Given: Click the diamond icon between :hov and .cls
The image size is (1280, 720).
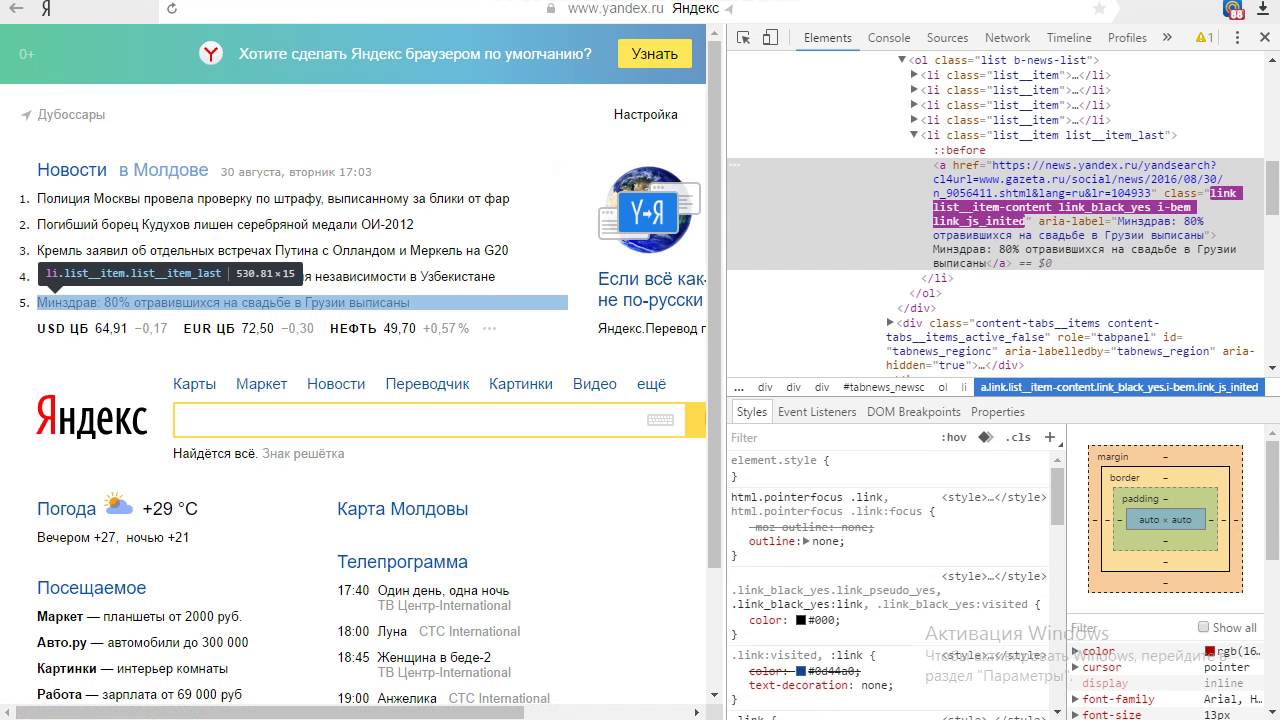Looking at the screenshot, I should point(985,437).
